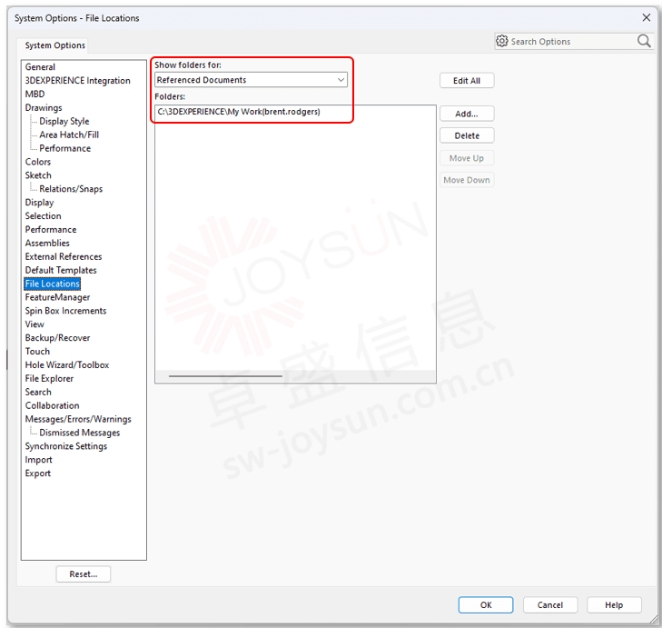
Task: Focus the Search Options input field
Action: (x=572, y=41)
